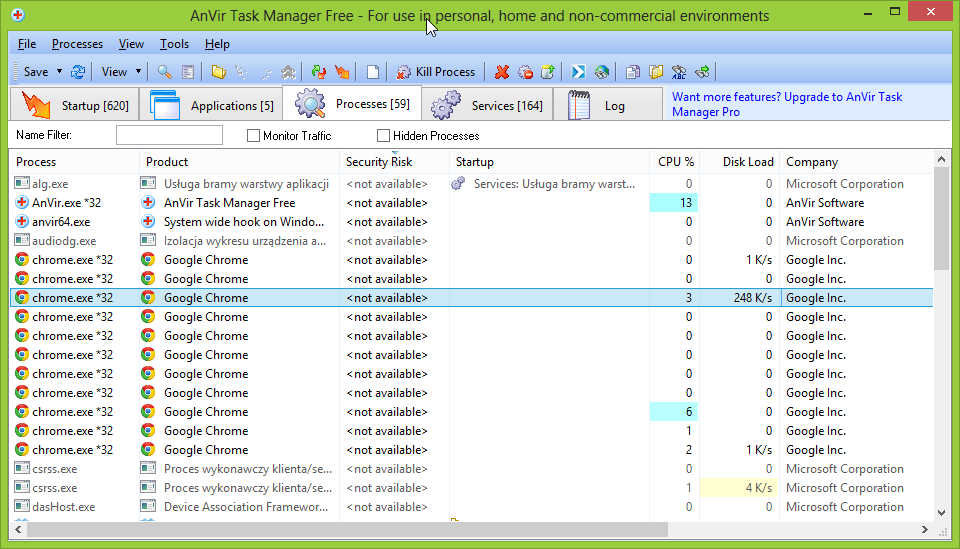Tick the Hidden Processes checkbox

pyautogui.click(x=383, y=136)
